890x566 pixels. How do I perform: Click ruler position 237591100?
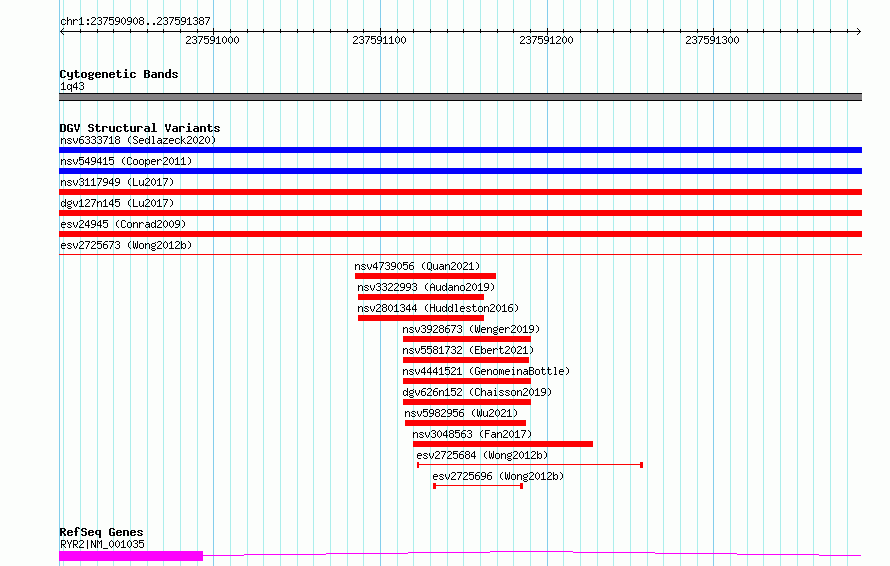[x=379, y=40]
